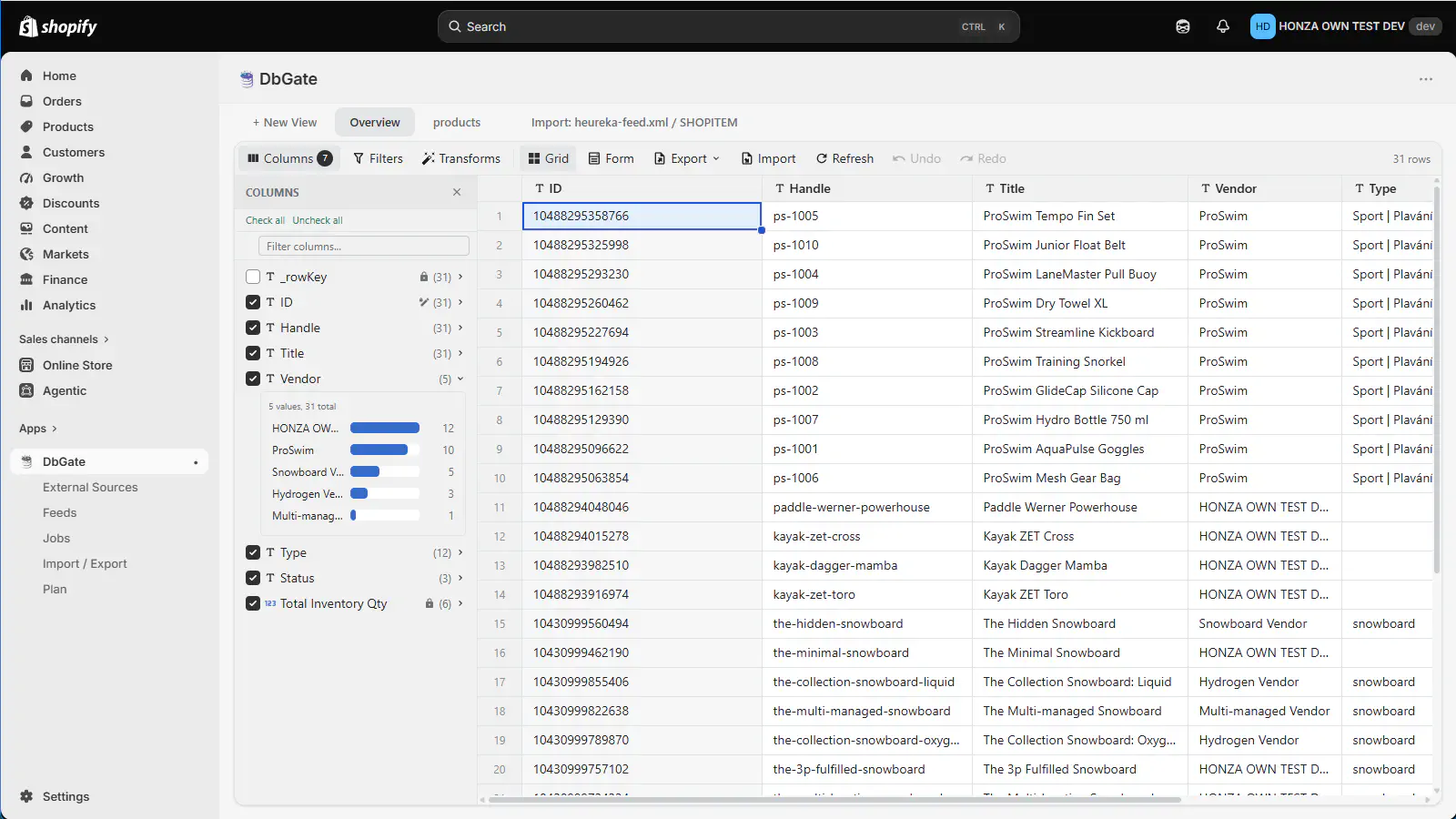Click the Settings gear icon
This screenshot has width=1456, height=819.
26,796
